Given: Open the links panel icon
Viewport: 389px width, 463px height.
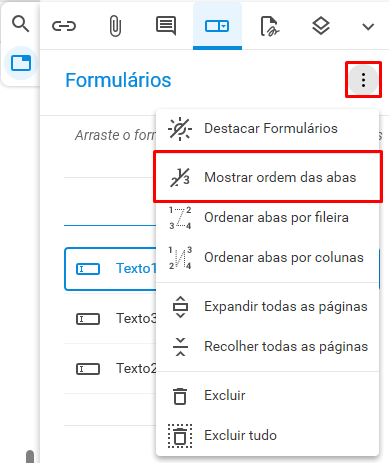Looking at the screenshot, I should pos(64,26).
